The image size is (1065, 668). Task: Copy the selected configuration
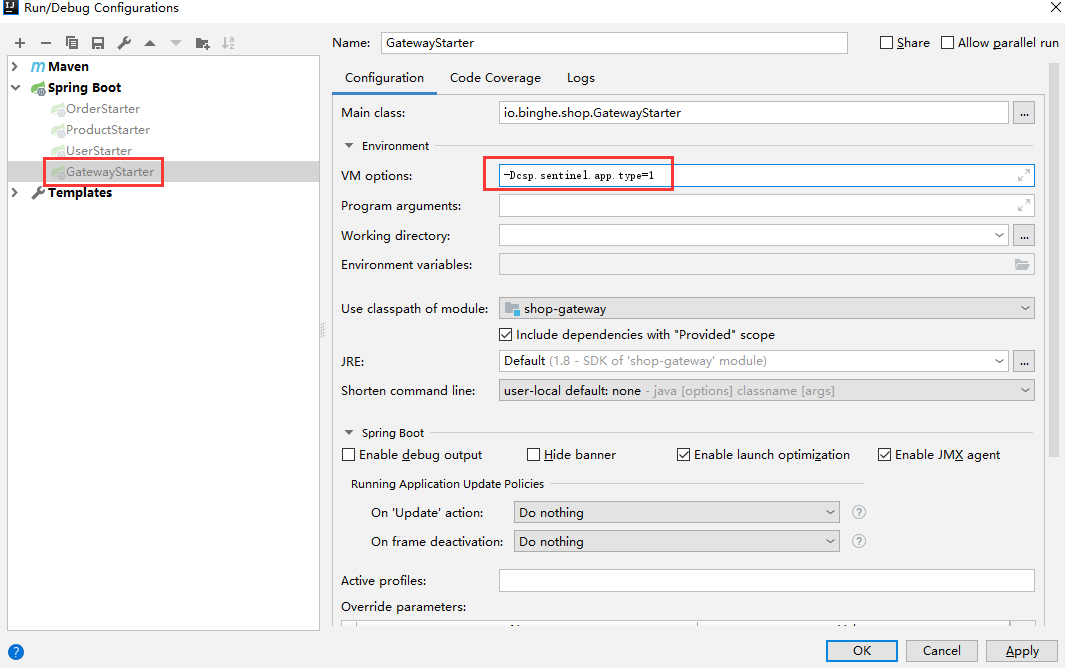click(72, 43)
